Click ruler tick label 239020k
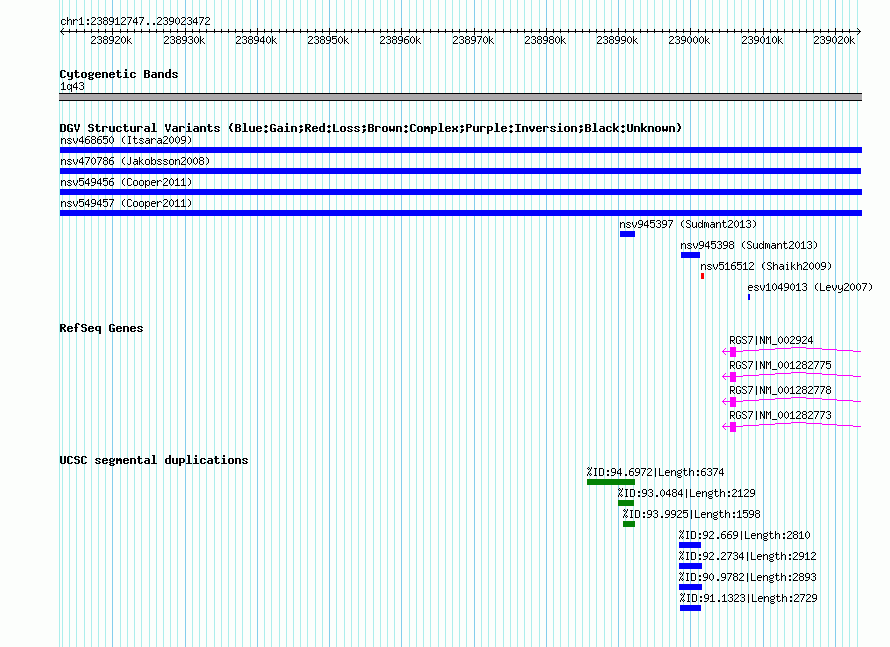The width and height of the screenshot is (890, 647). point(834,40)
